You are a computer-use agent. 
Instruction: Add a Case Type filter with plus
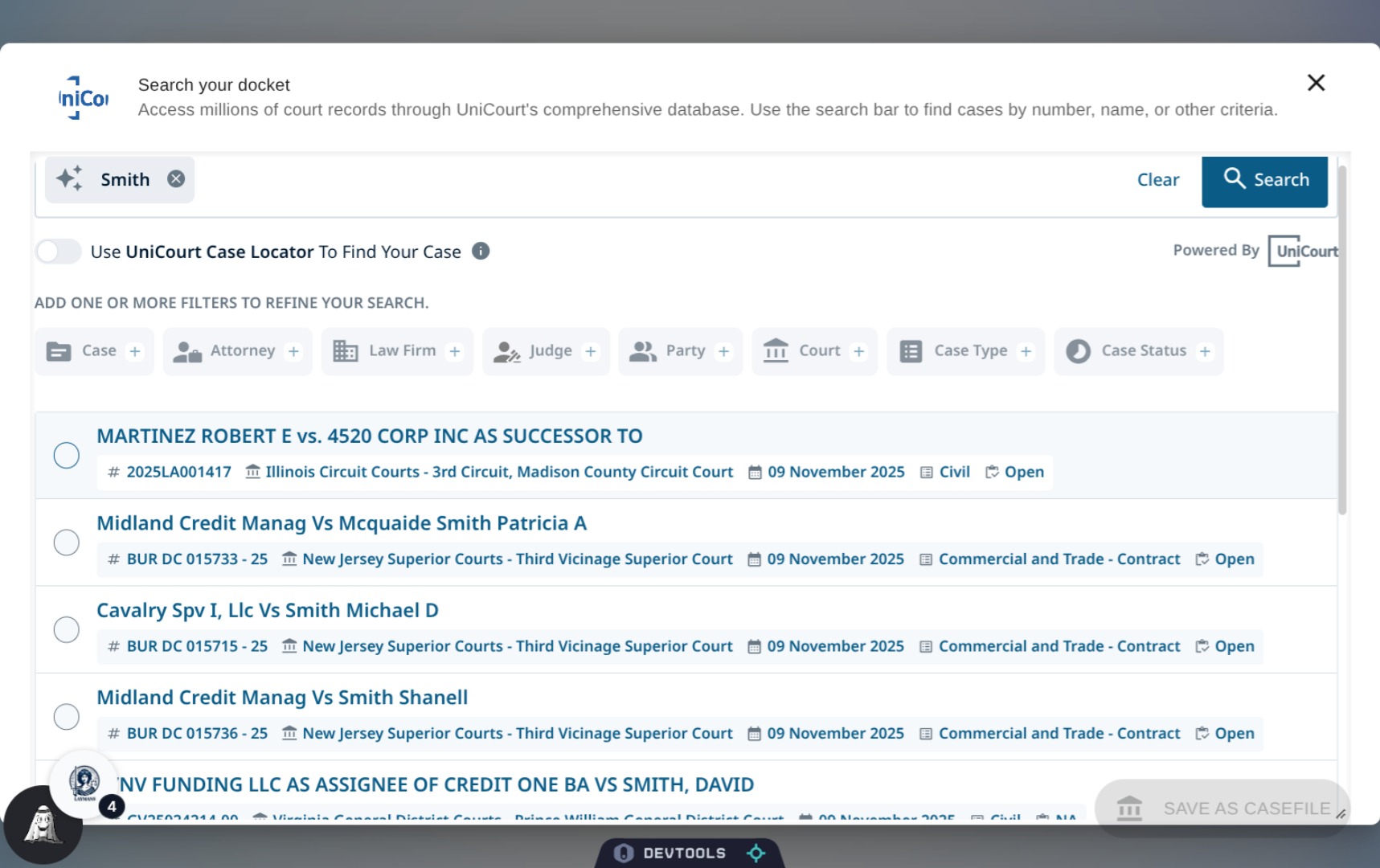coord(1026,351)
